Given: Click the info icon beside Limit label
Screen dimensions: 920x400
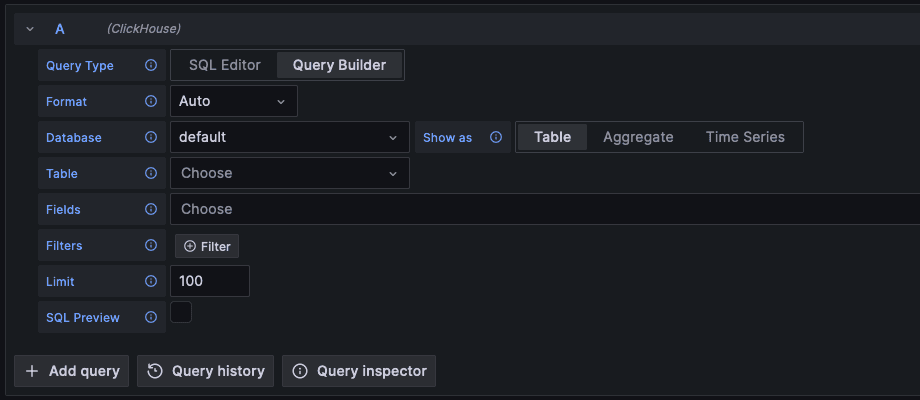Looking at the screenshot, I should [x=151, y=282].
